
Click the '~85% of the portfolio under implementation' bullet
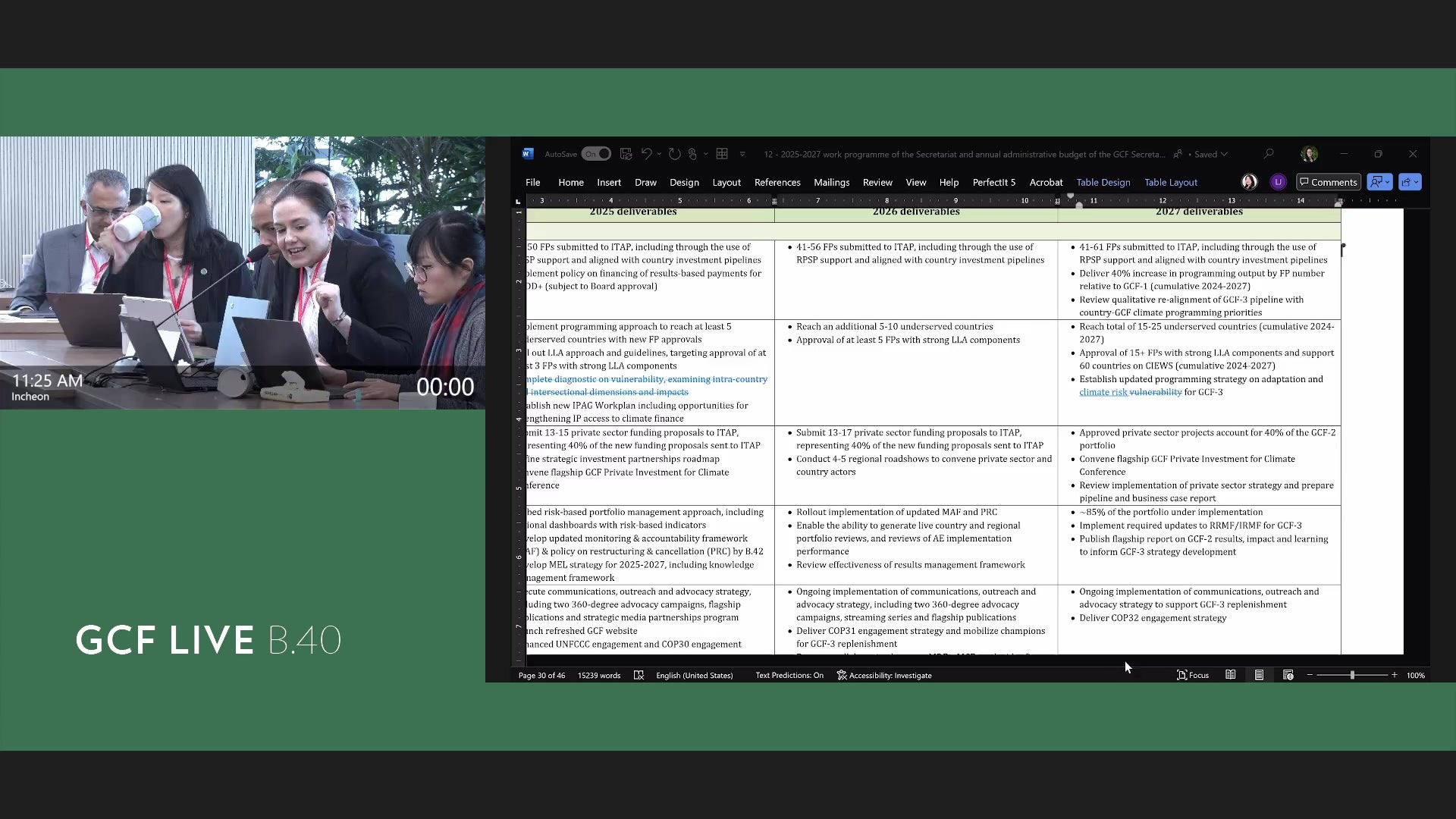tap(1171, 513)
